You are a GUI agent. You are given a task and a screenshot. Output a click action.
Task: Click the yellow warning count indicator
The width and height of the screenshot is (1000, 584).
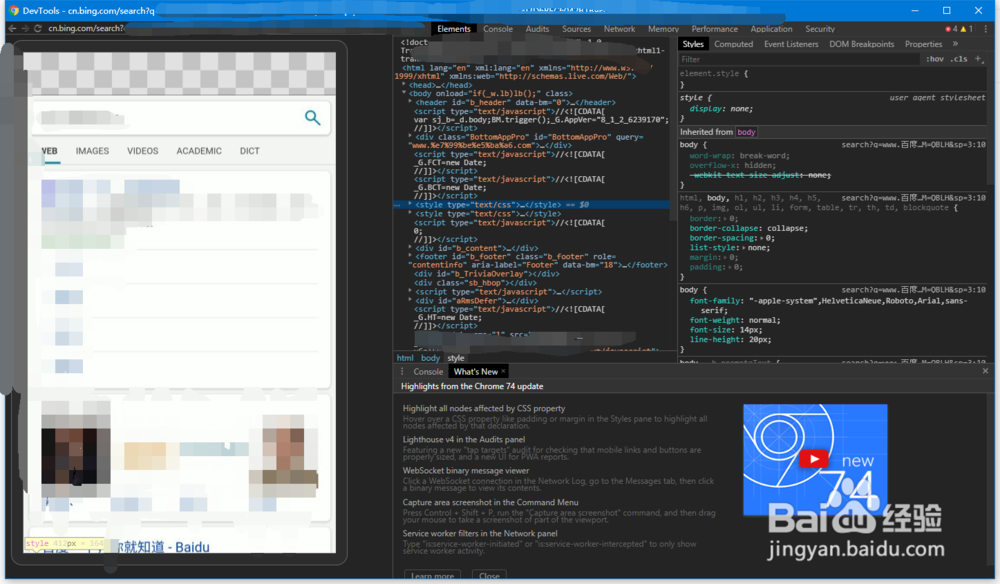(x=967, y=29)
